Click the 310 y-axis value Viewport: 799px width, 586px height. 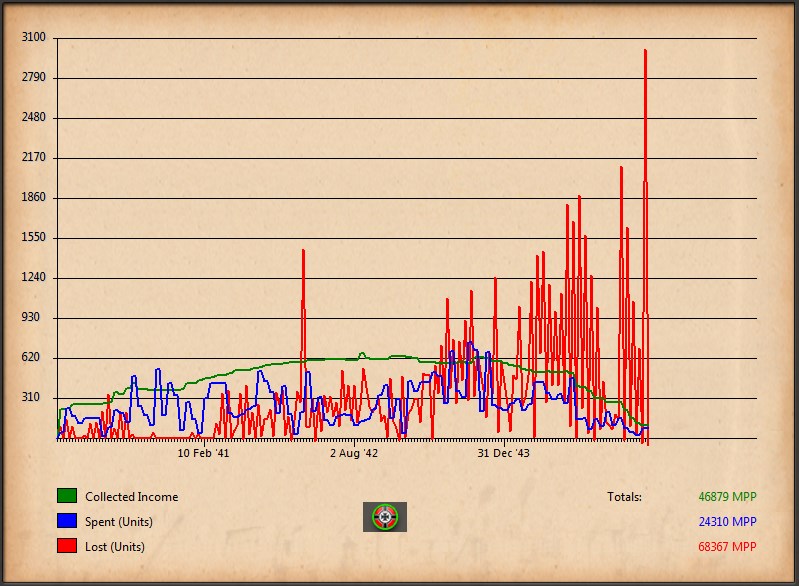pos(31,397)
